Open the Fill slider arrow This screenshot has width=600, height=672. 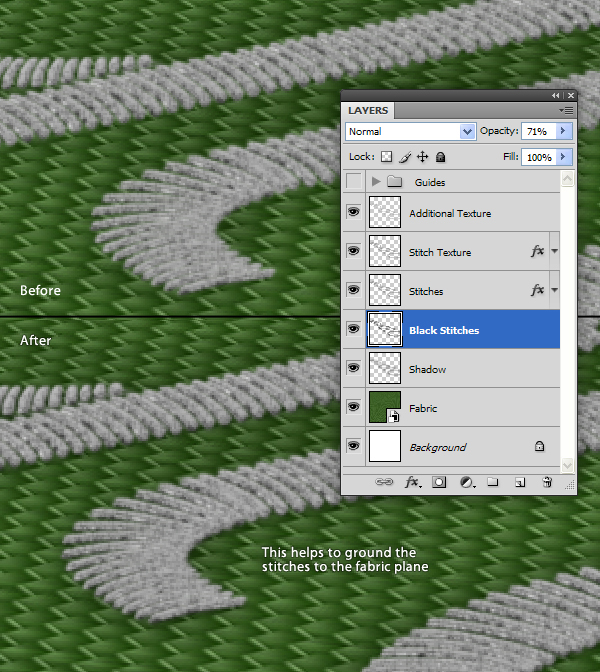(x=564, y=157)
